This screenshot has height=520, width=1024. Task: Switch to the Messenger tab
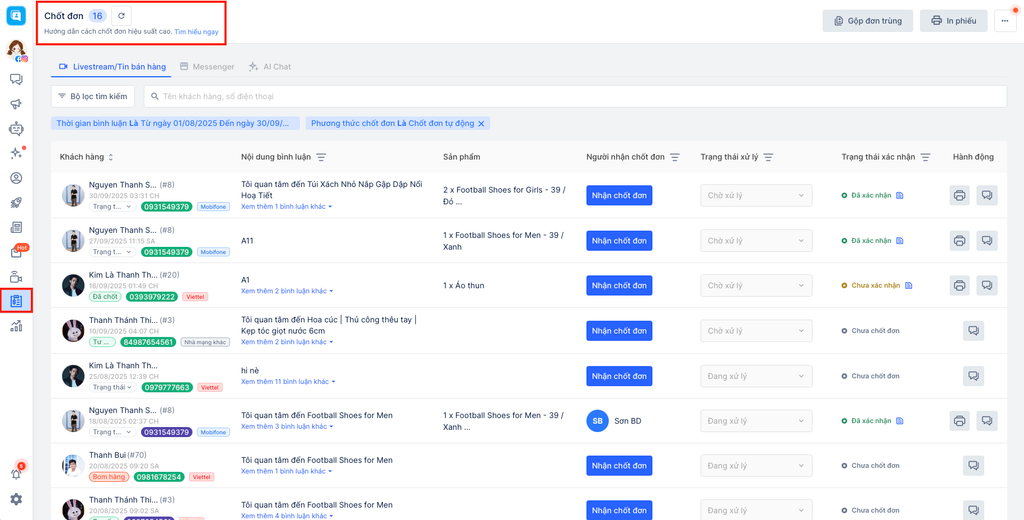click(x=207, y=67)
